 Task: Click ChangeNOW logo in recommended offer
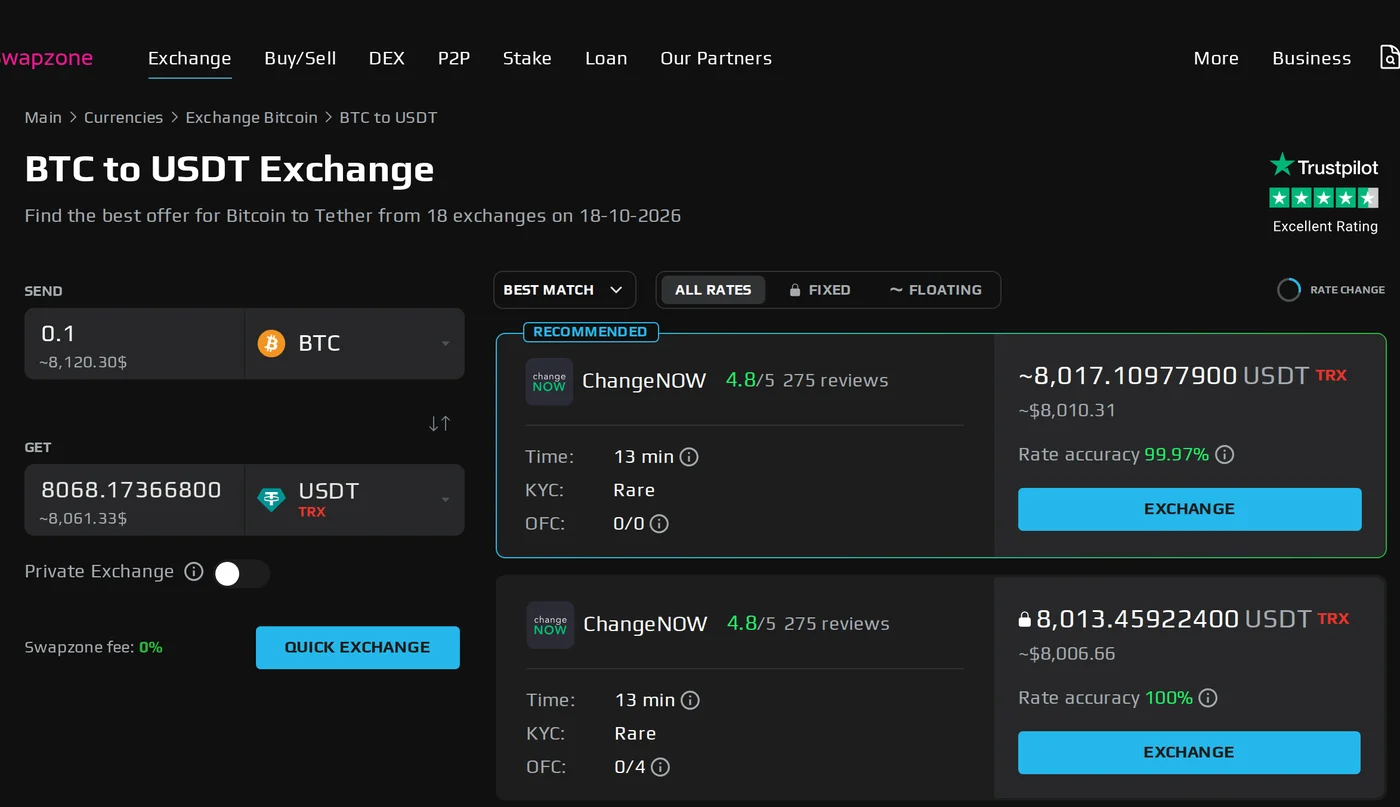pyautogui.click(x=549, y=381)
